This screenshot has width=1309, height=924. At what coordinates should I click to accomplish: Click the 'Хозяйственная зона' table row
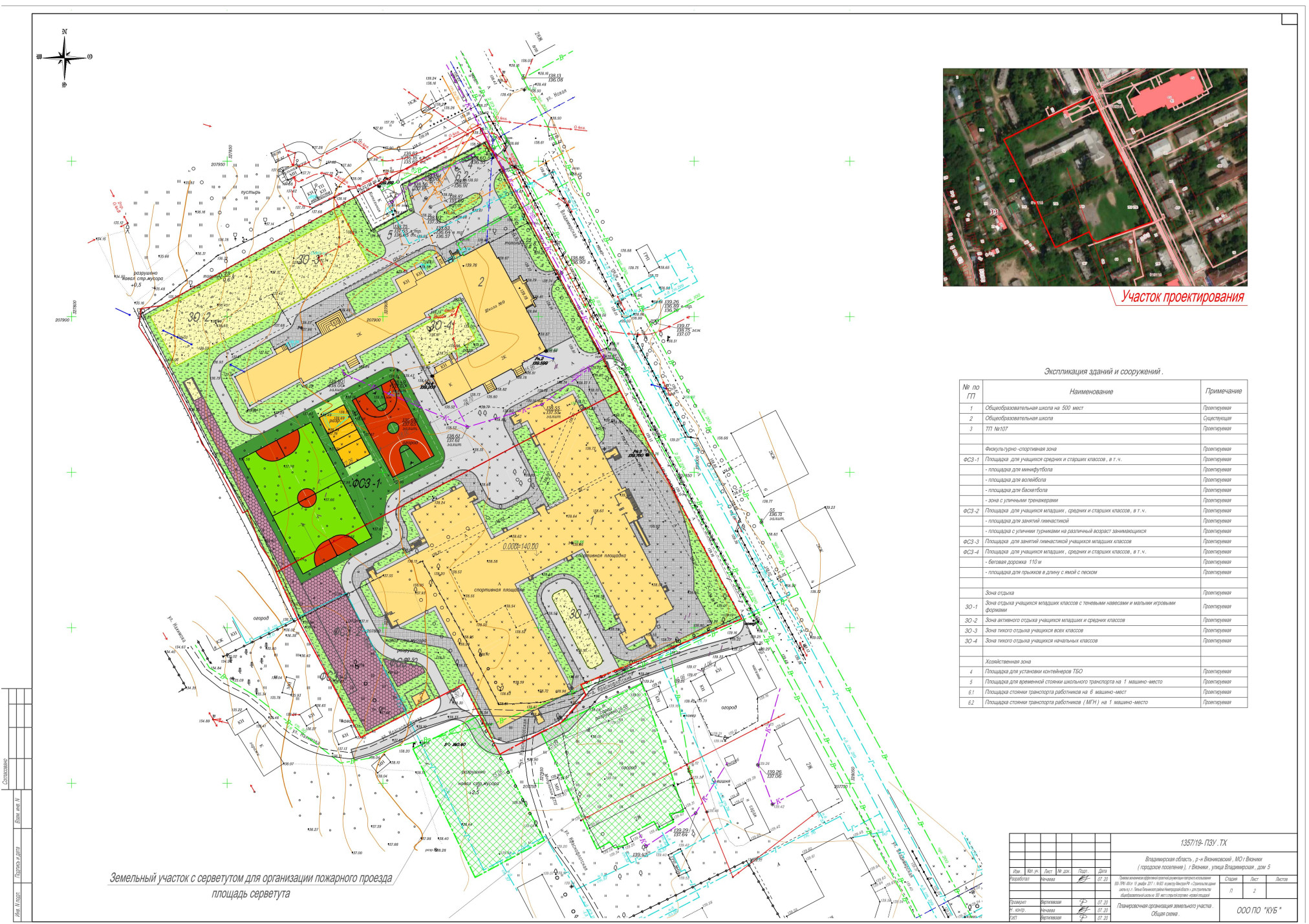[x=1103, y=661]
